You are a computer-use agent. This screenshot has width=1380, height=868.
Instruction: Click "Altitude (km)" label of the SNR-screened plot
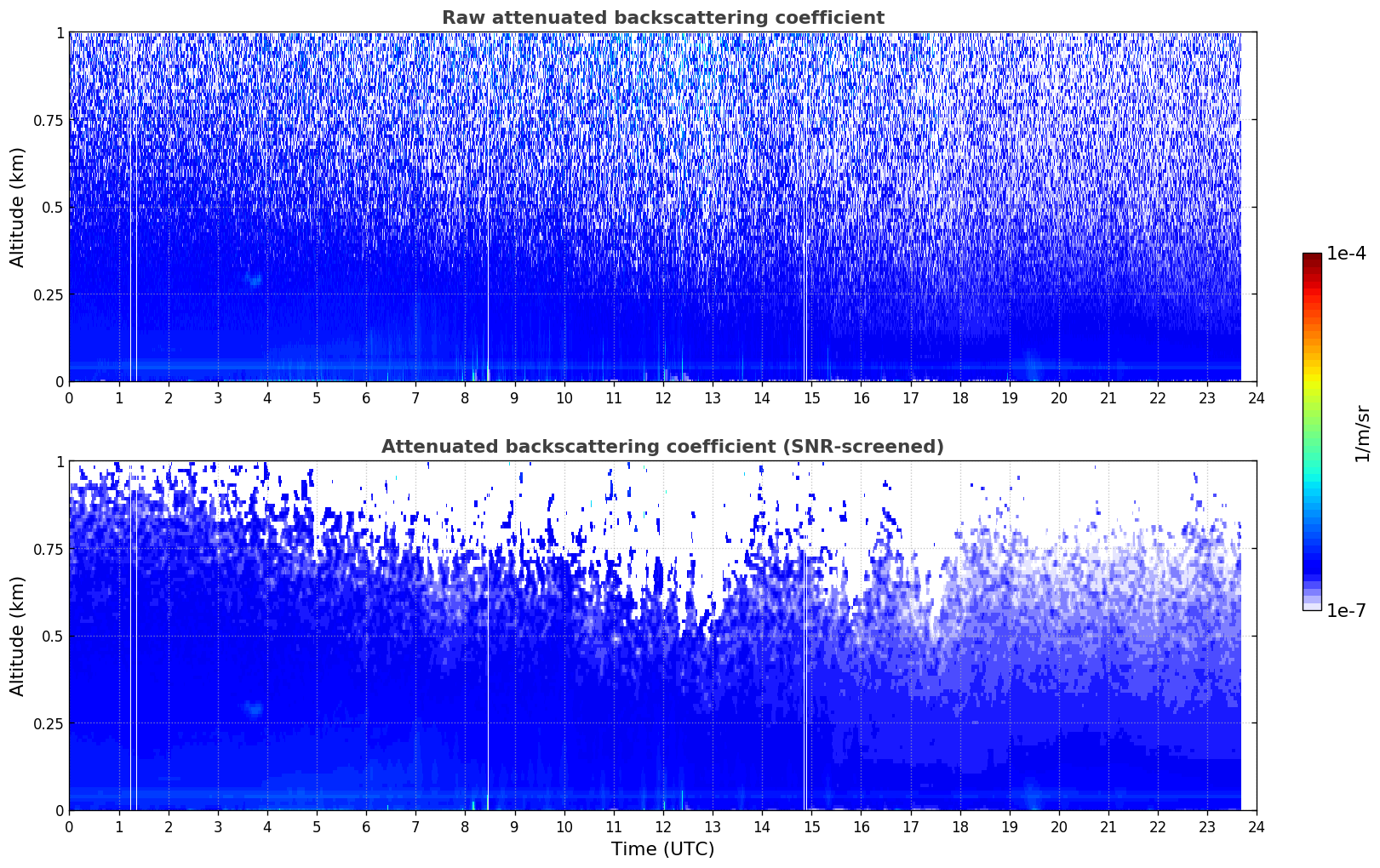[18, 636]
